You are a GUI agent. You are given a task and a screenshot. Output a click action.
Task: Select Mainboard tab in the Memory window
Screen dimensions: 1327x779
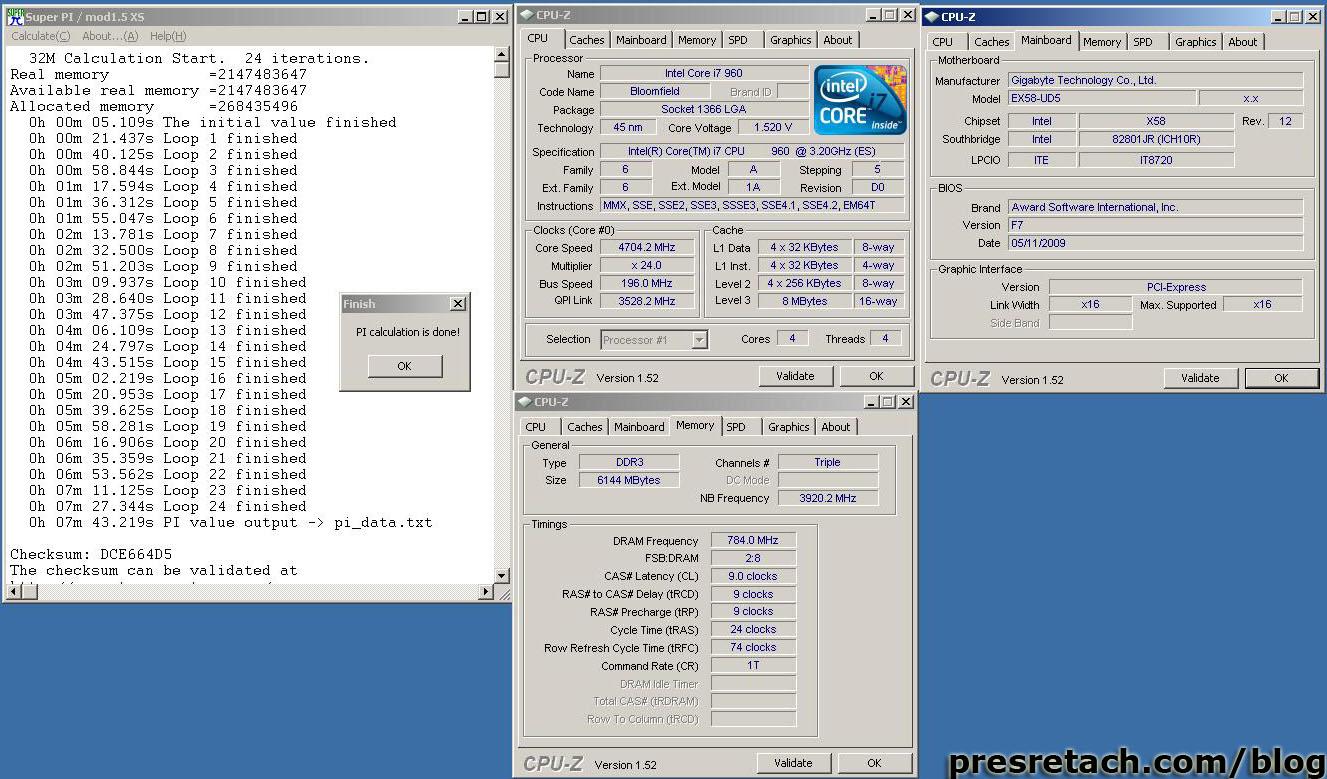pyautogui.click(x=639, y=427)
